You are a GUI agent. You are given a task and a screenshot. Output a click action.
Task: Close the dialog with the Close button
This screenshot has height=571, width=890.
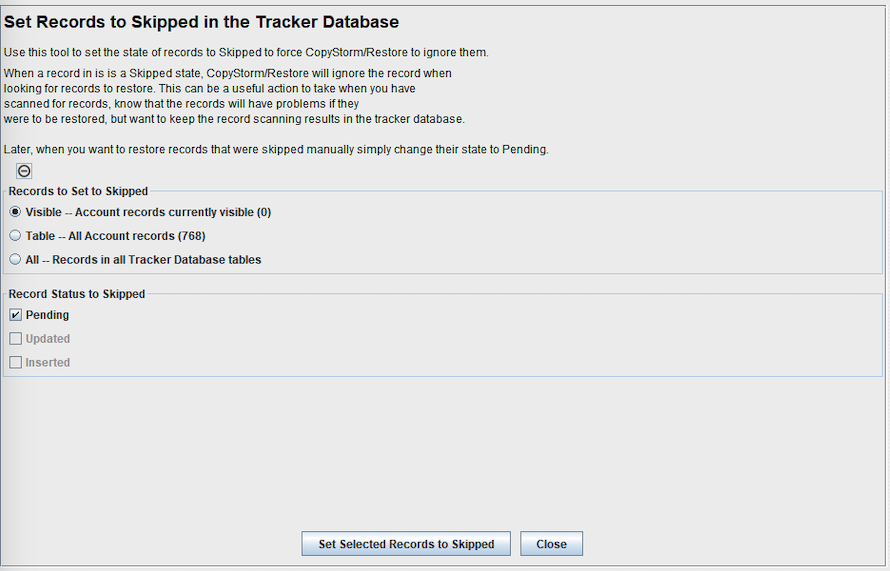551,544
